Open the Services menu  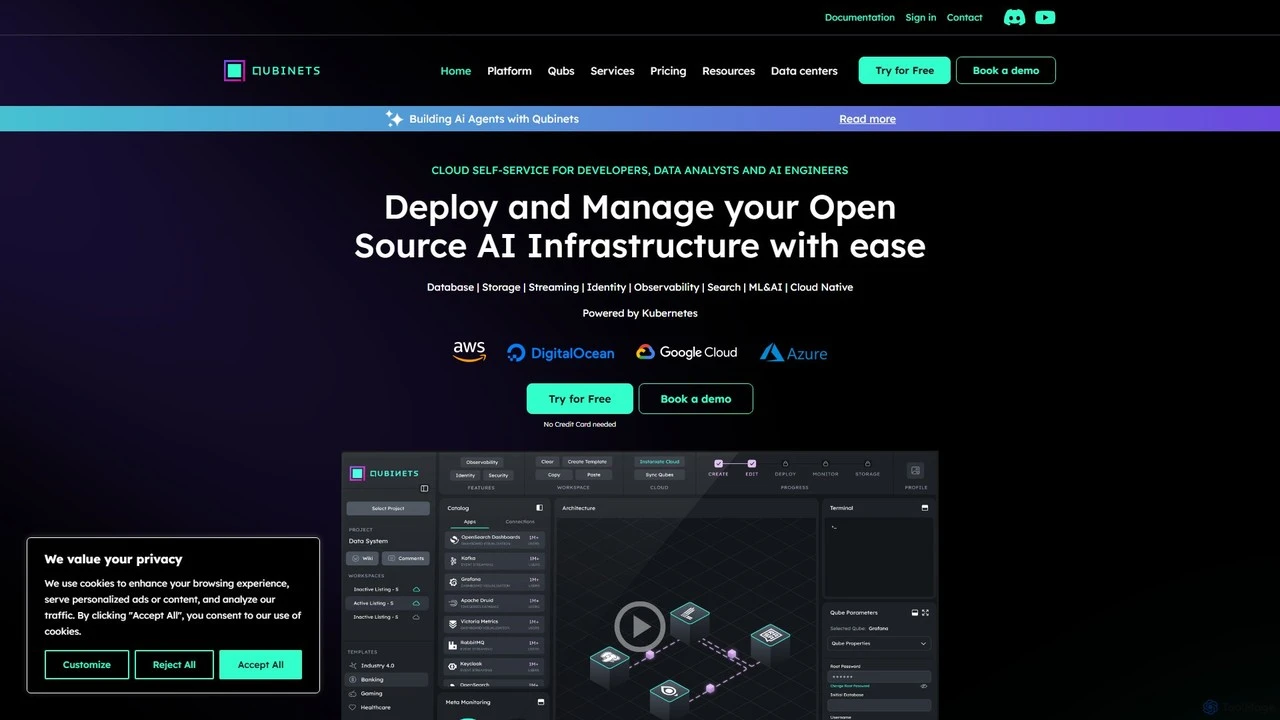tap(612, 71)
